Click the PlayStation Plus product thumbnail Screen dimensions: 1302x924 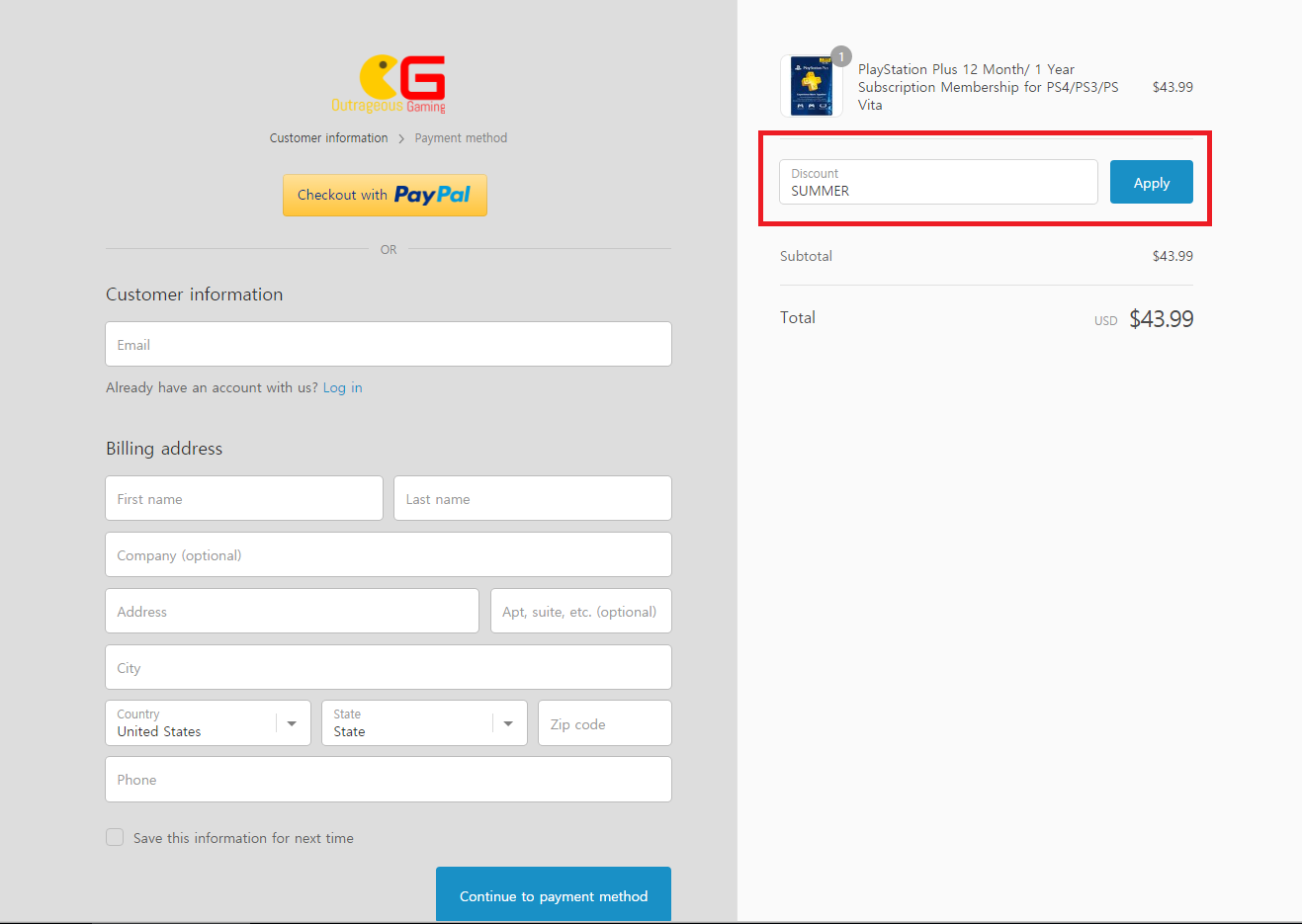pos(811,86)
